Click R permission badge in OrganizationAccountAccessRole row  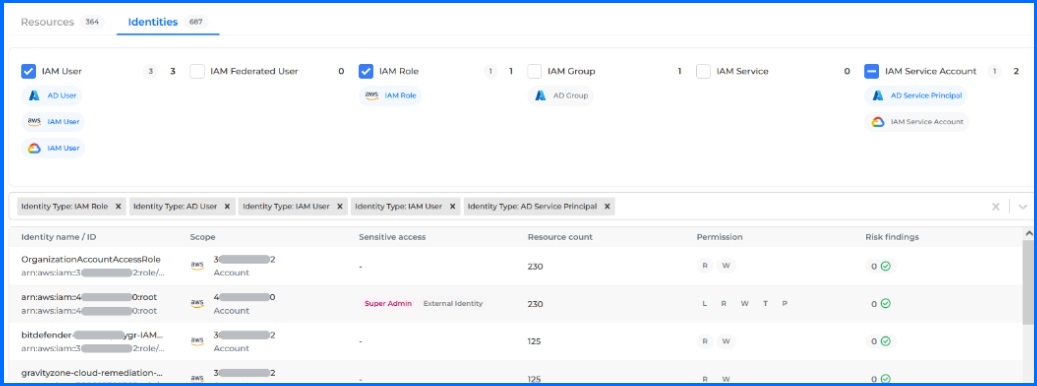point(706,266)
